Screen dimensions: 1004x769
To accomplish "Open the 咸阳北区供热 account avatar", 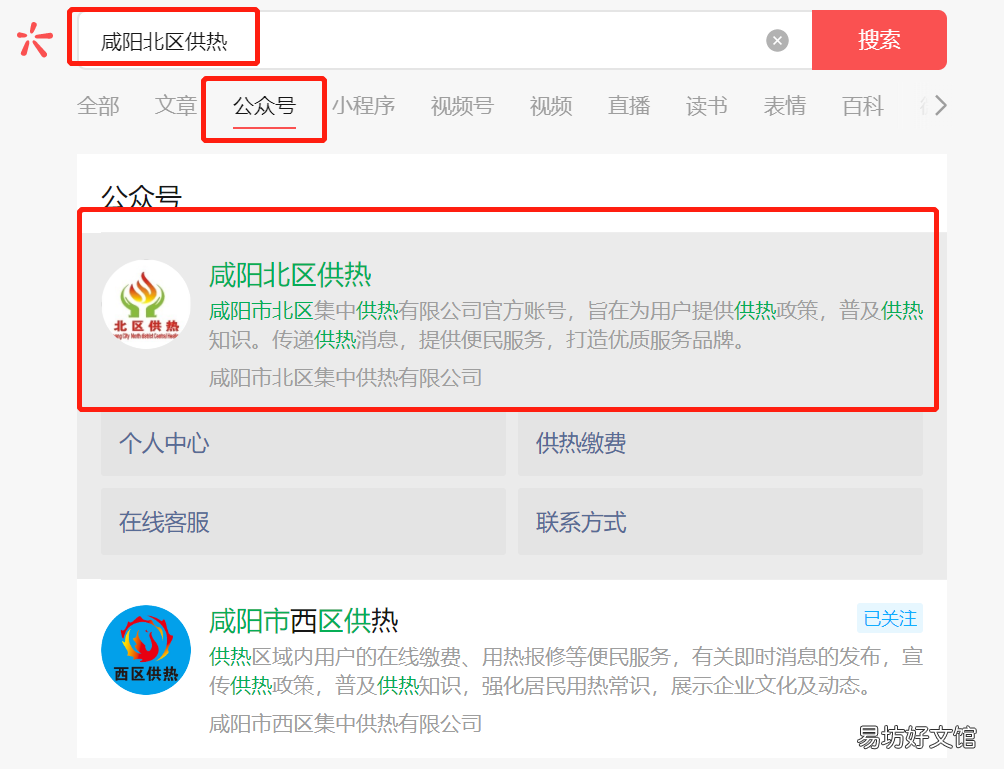I will point(146,304).
